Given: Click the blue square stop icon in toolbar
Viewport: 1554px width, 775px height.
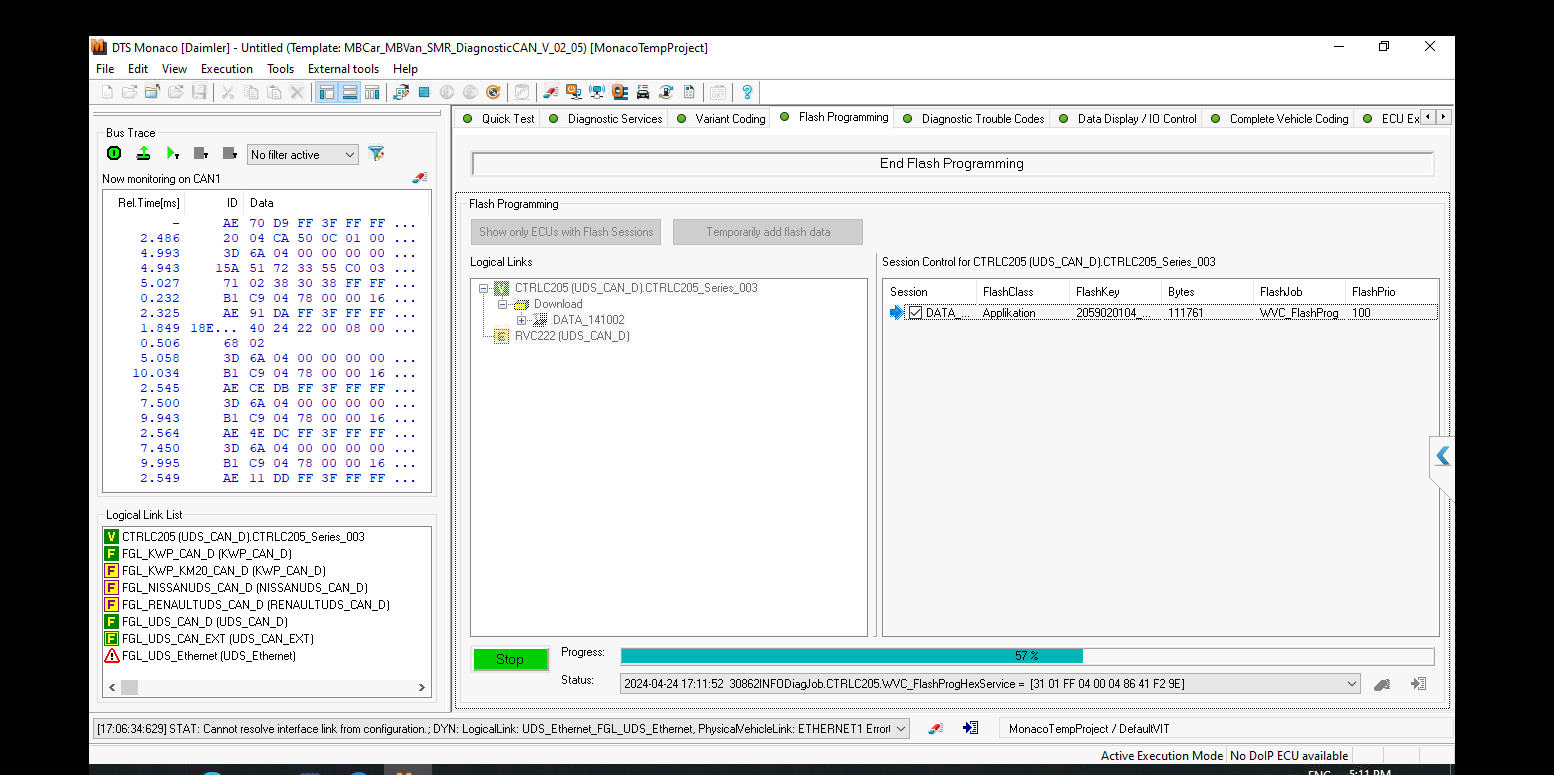Looking at the screenshot, I should (424, 93).
